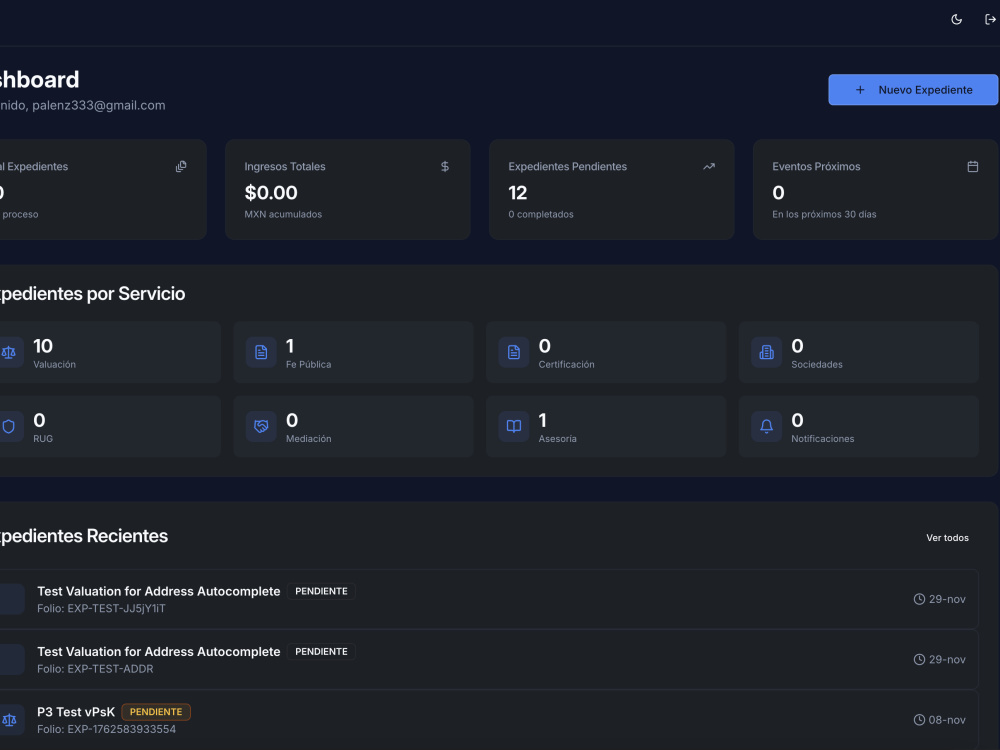Click the $0.00 income value
The width and height of the screenshot is (1000, 750).
271,193
